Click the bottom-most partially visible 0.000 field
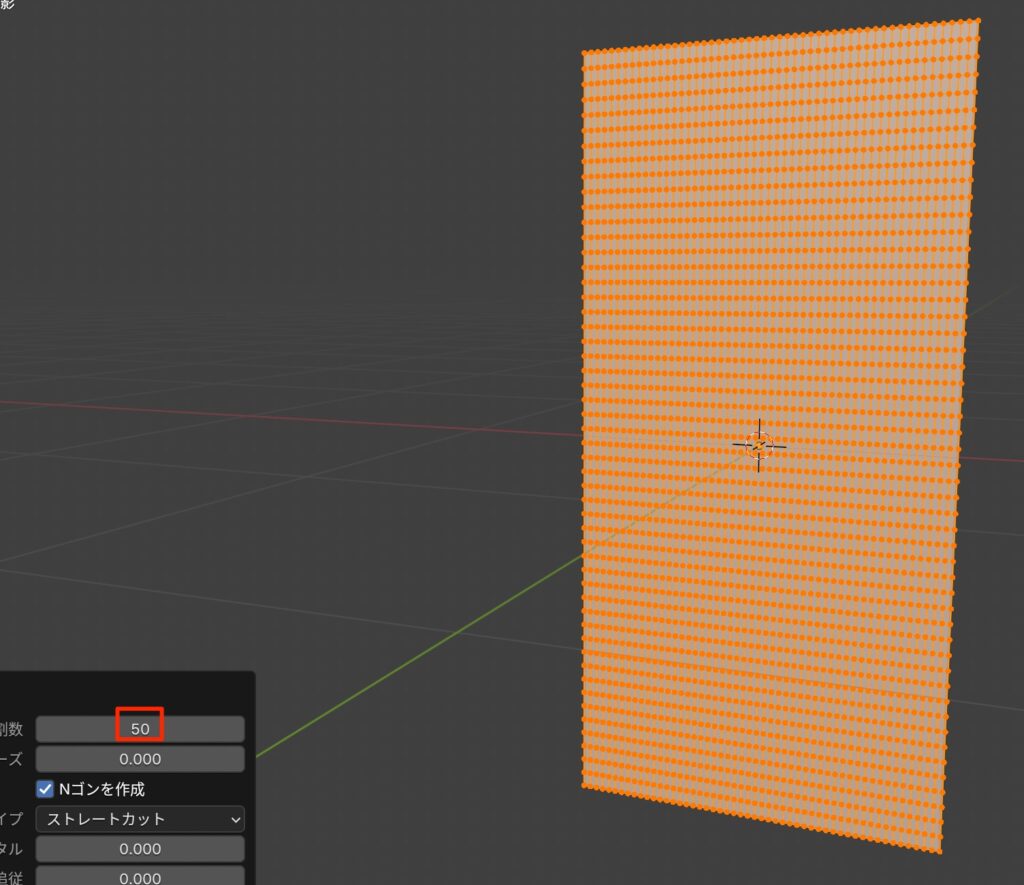 [139, 877]
